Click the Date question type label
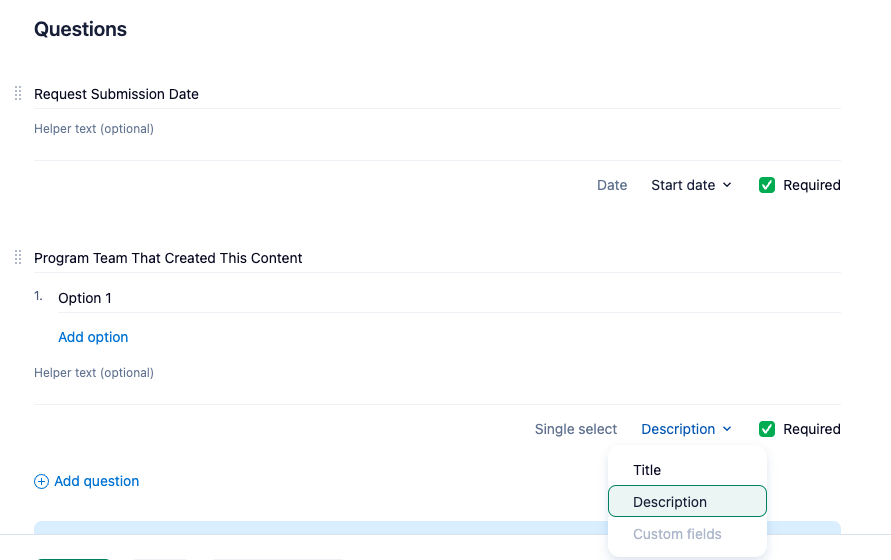The height and width of the screenshot is (560, 891). click(612, 185)
